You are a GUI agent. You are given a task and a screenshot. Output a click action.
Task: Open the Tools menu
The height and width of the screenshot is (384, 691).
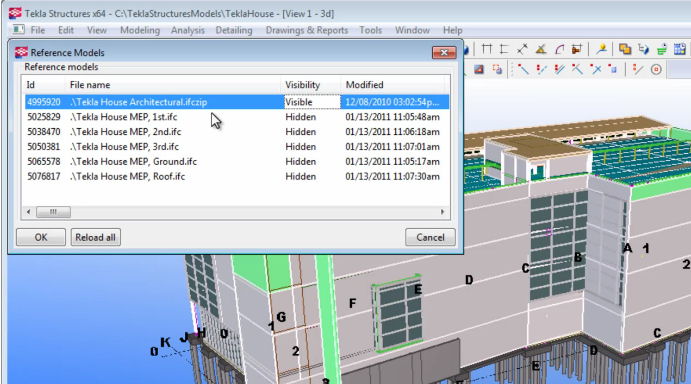pos(371,30)
